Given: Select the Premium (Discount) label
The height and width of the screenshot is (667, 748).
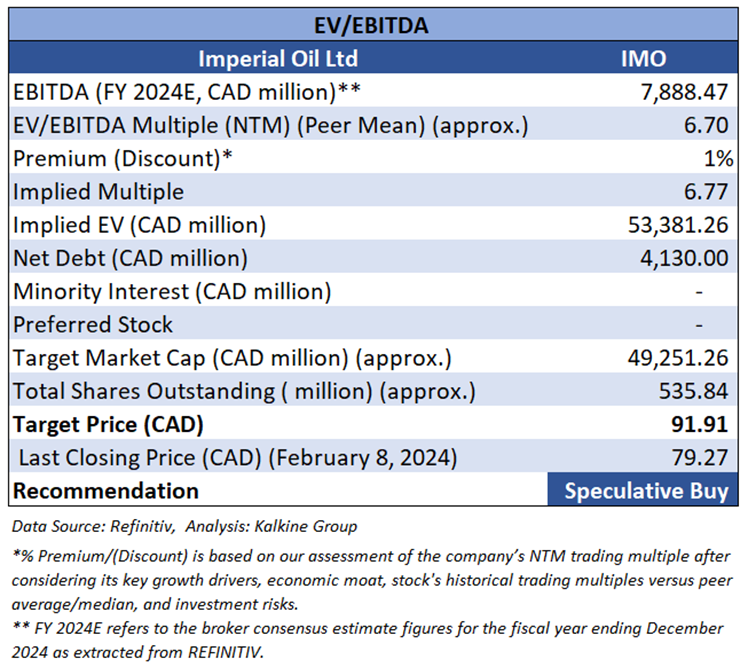Looking at the screenshot, I should (x=123, y=158).
